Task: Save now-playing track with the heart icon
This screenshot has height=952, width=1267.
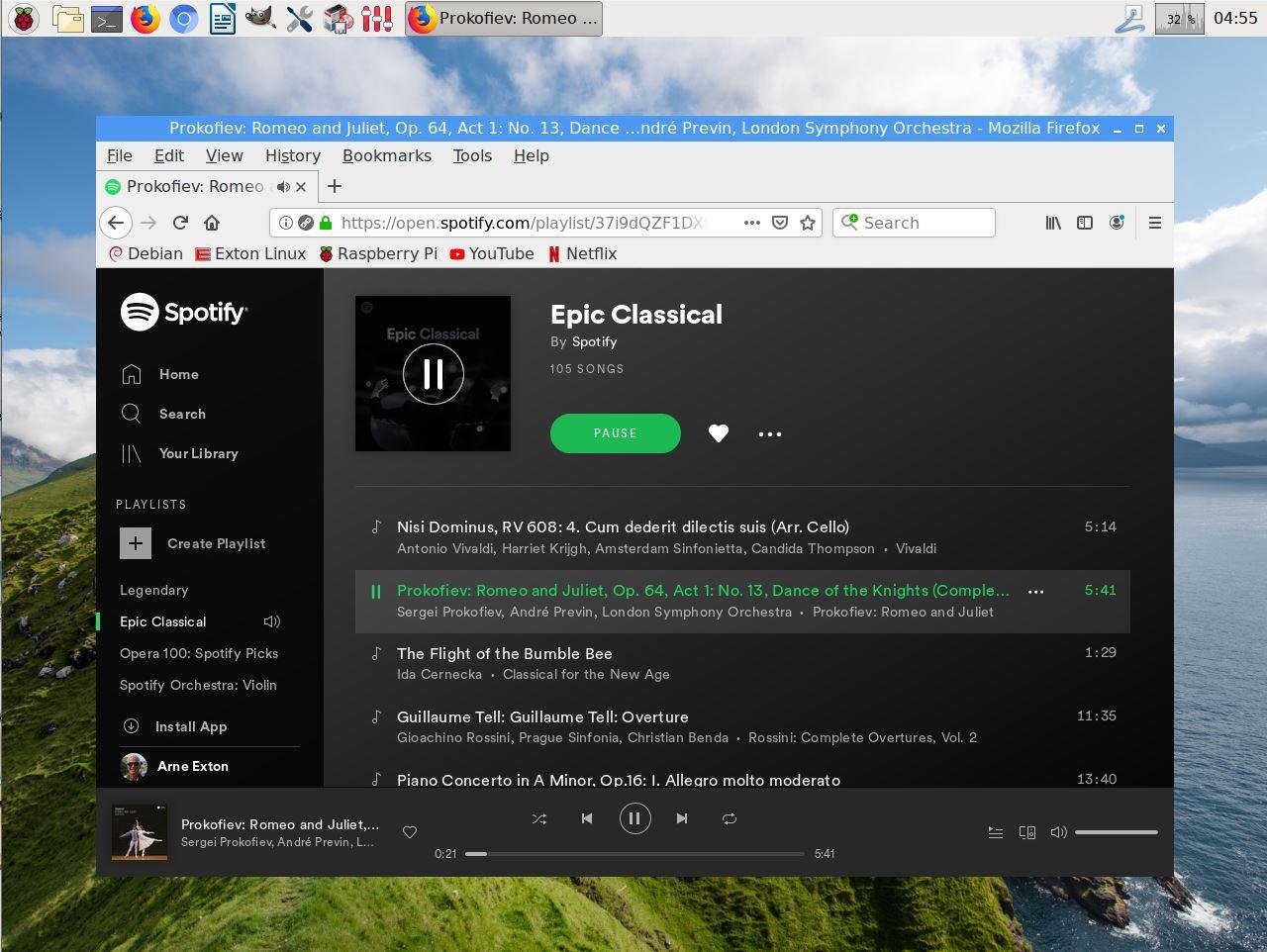Action: click(x=410, y=832)
